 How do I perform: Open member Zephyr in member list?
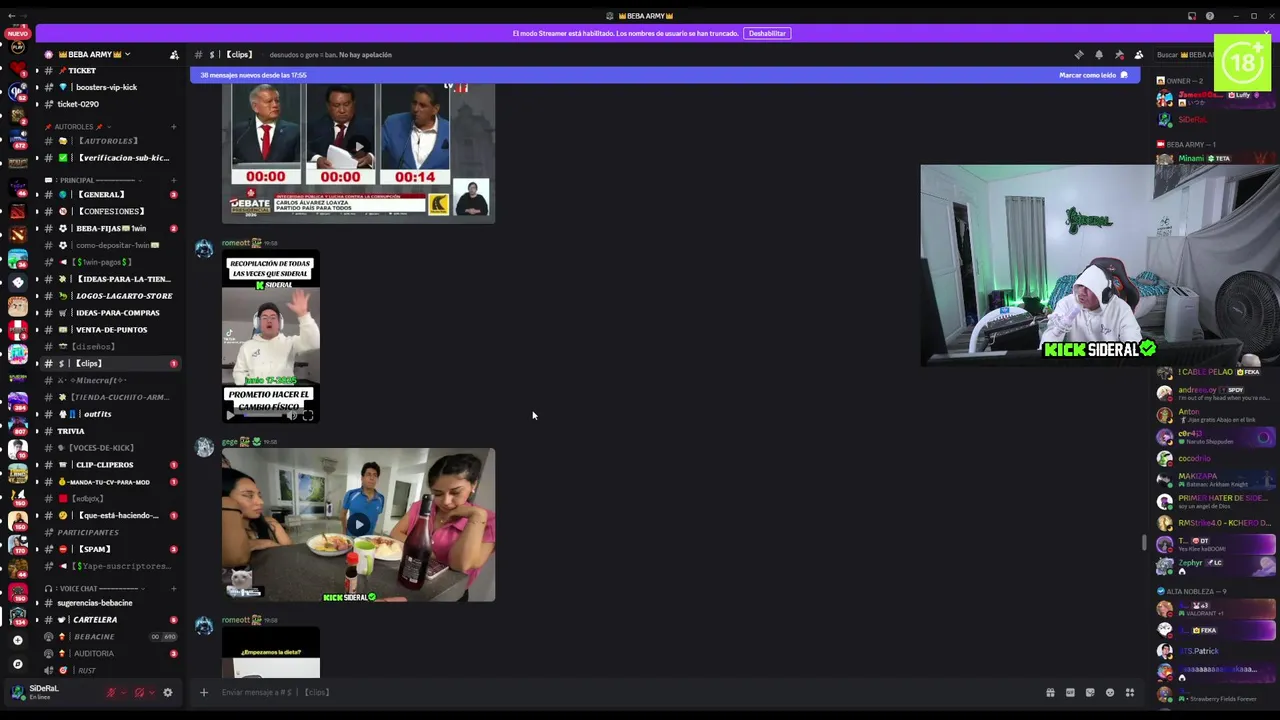coord(1215,566)
